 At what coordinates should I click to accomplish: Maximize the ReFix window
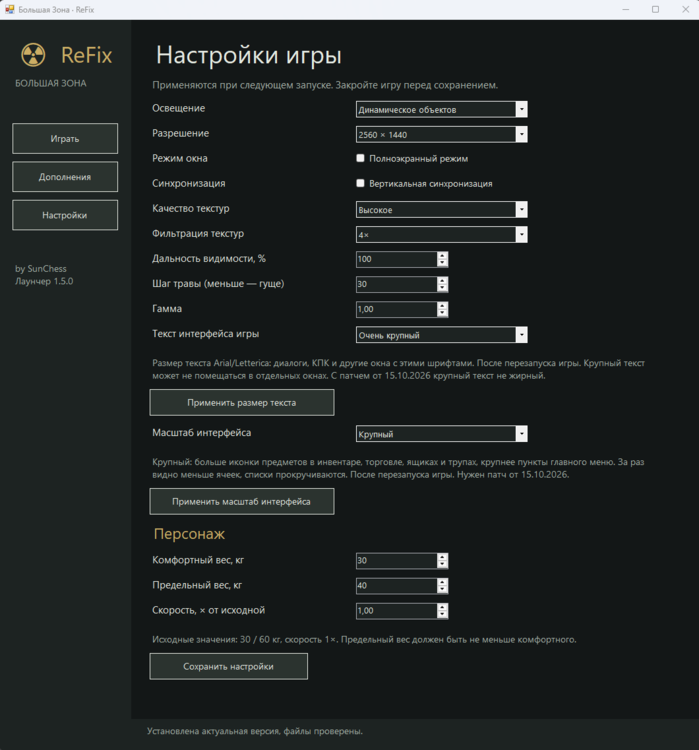click(x=655, y=10)
